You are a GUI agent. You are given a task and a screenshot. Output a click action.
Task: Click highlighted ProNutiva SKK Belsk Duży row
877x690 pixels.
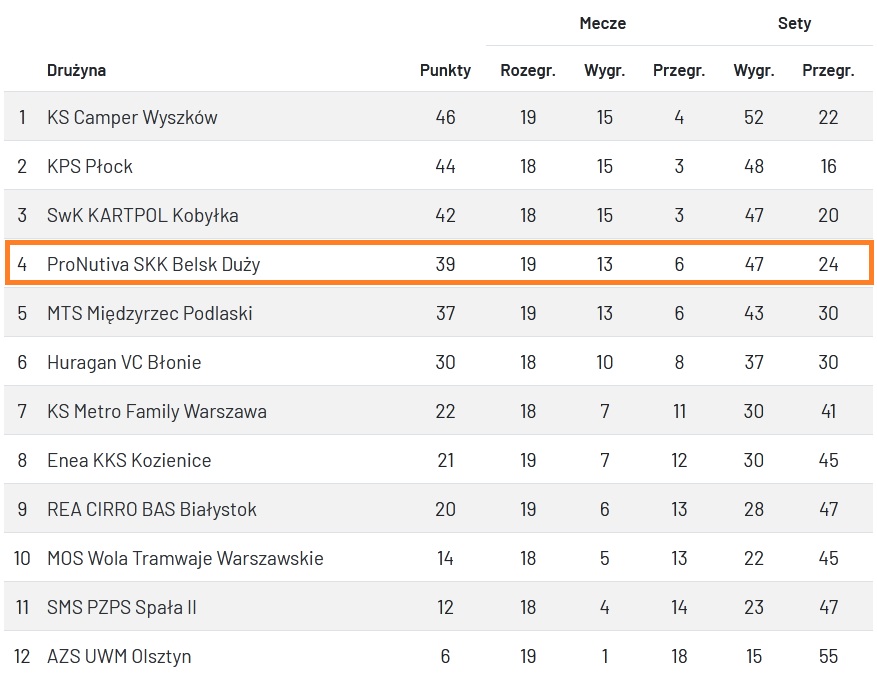tap(153, 264)
